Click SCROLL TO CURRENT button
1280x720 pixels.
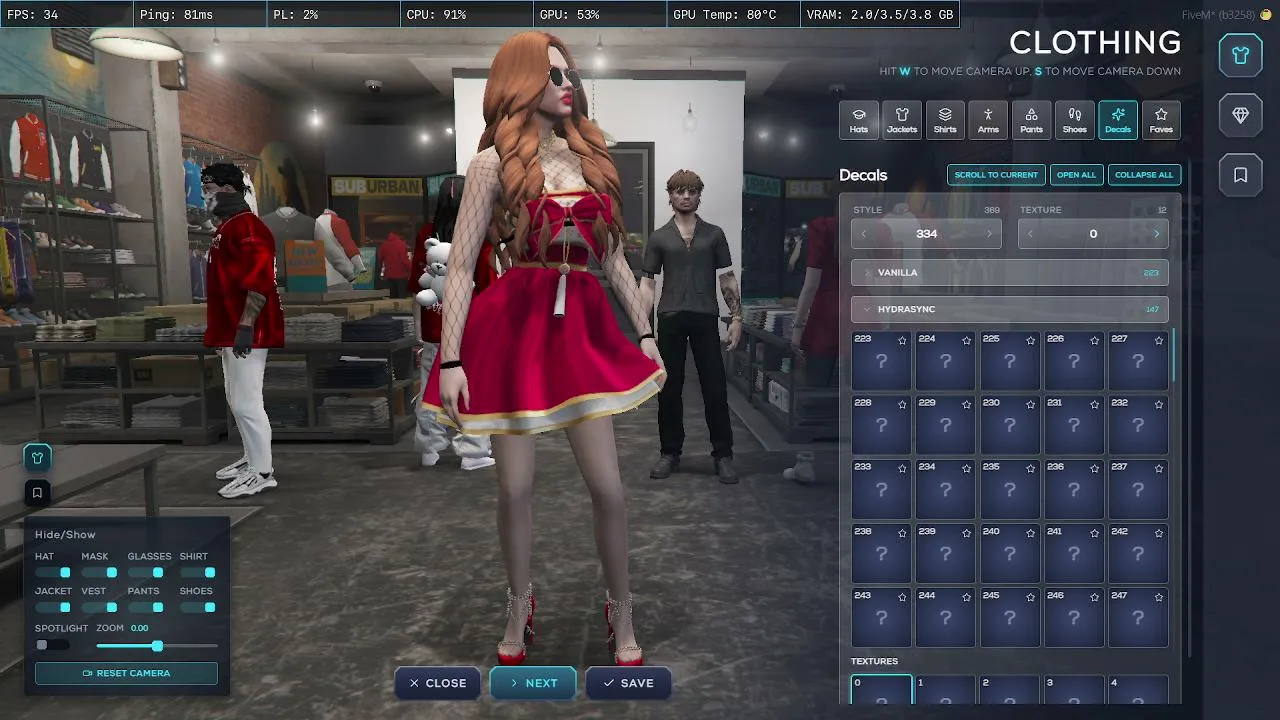coord(996,175)
